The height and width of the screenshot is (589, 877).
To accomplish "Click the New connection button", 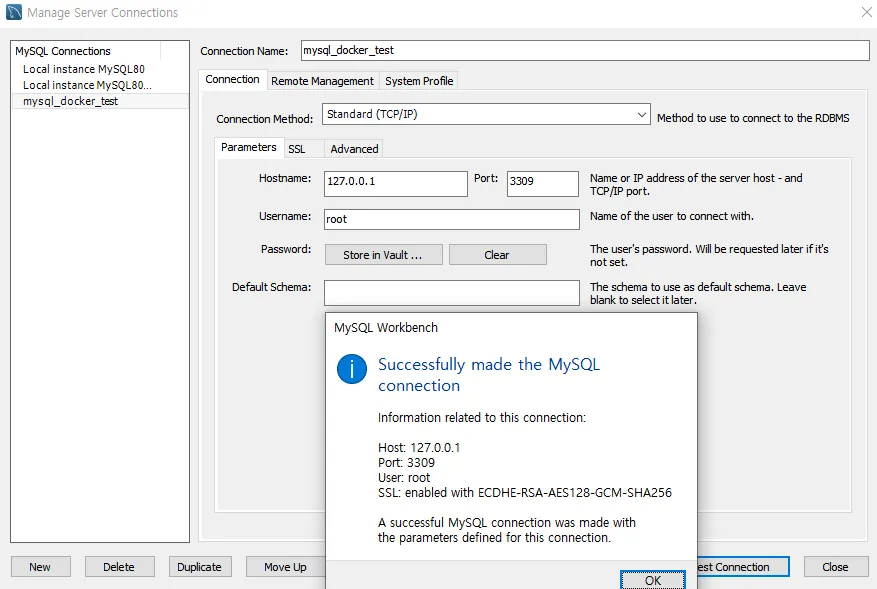I will coord(40,567).
